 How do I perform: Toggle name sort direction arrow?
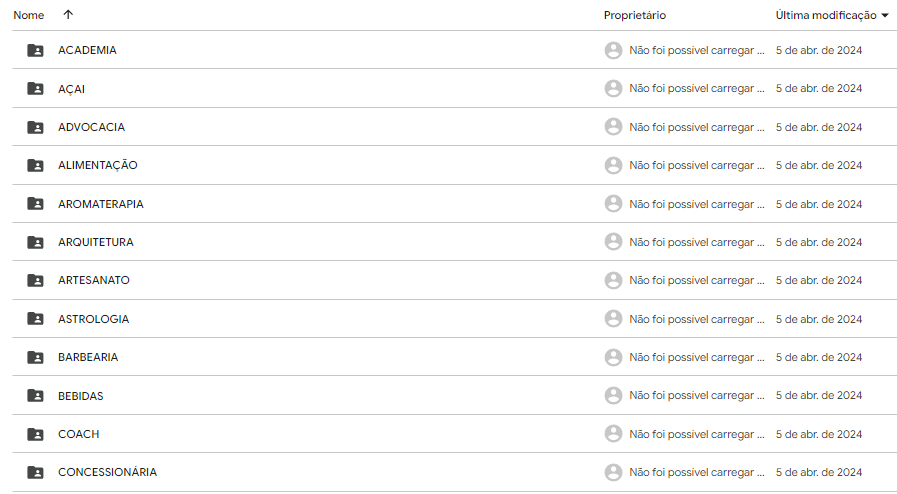pos(68,15)
